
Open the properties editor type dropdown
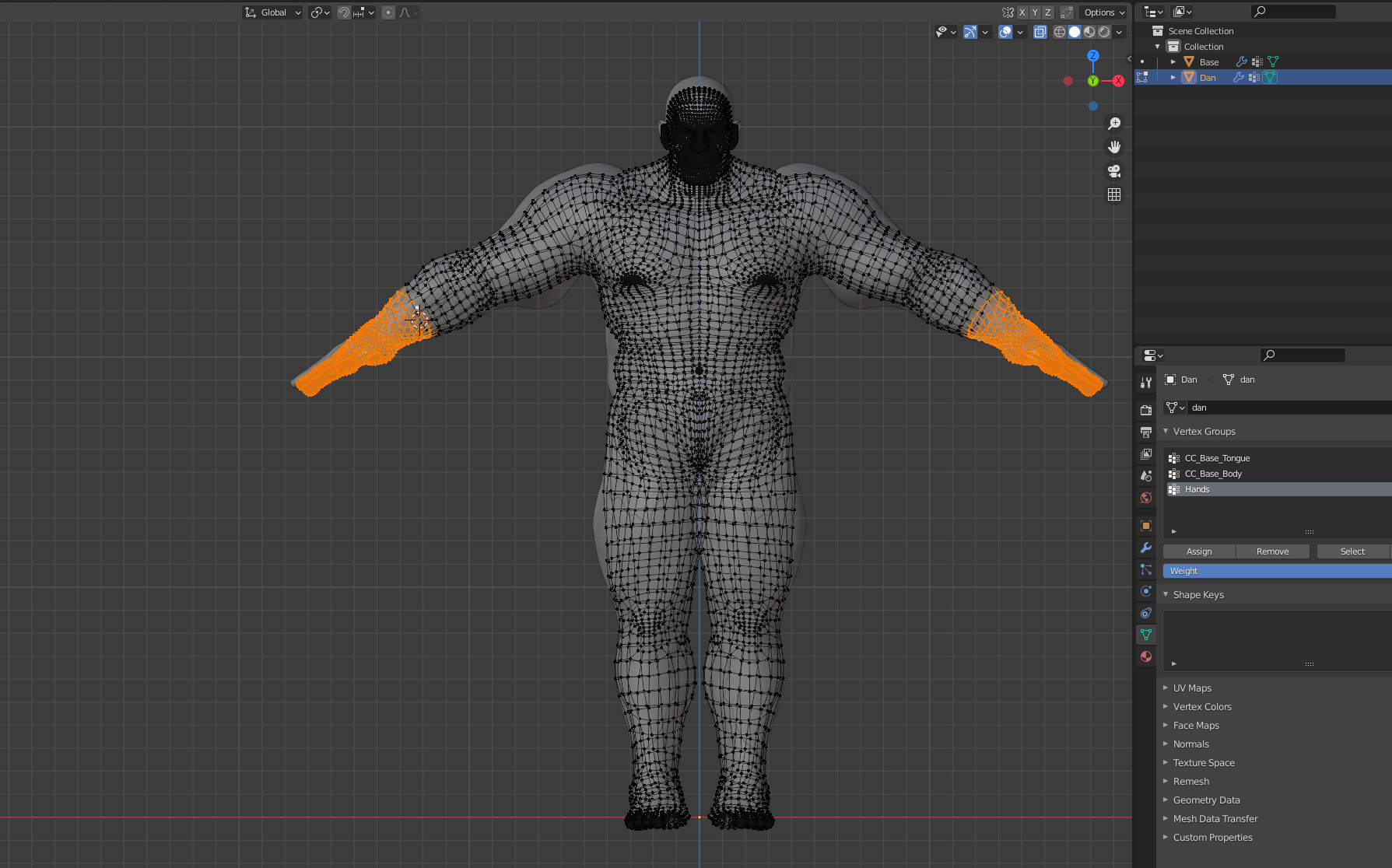click(1152, 355)
